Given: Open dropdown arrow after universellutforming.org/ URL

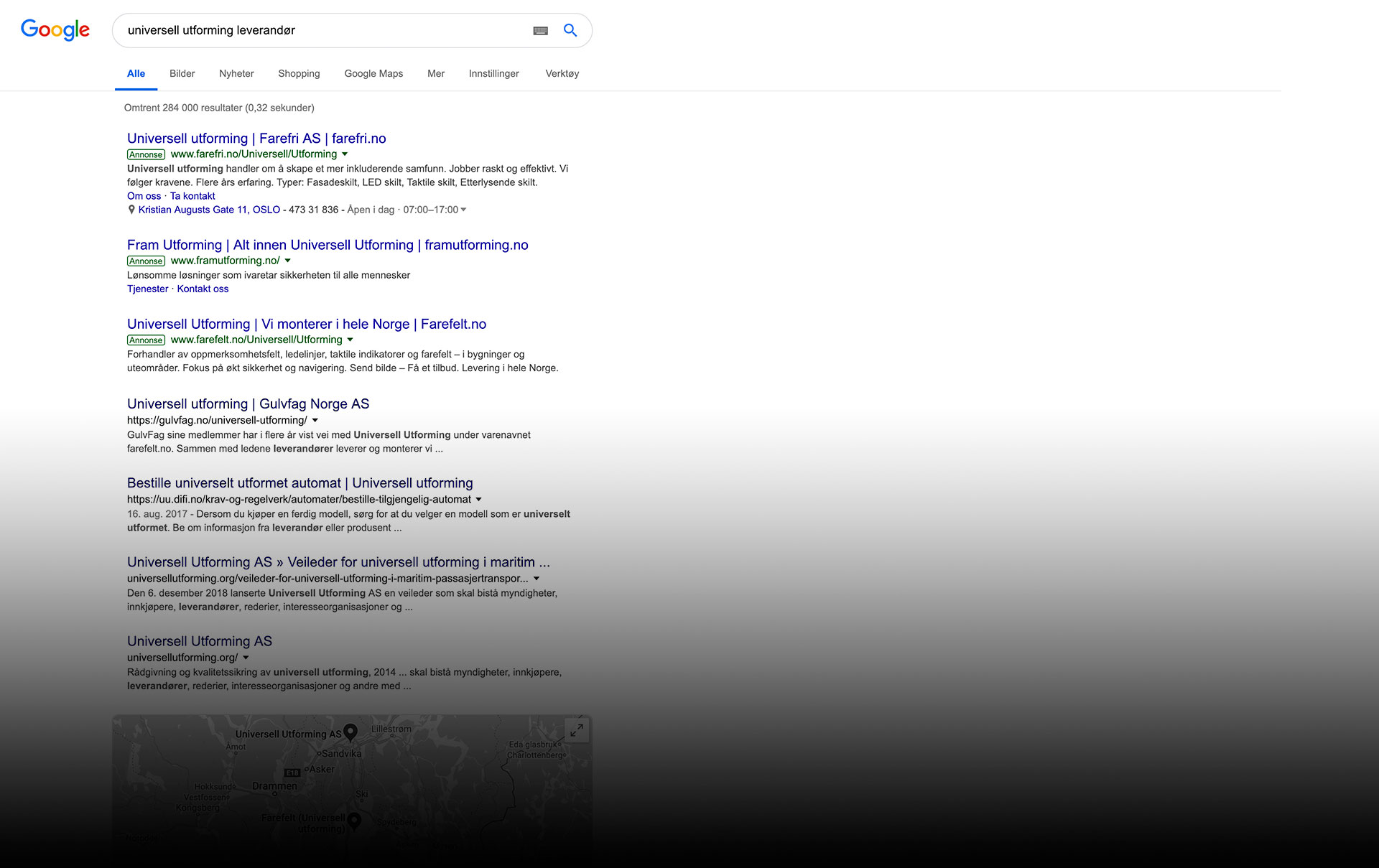Looking at the screenshot, I should point(246,657).
